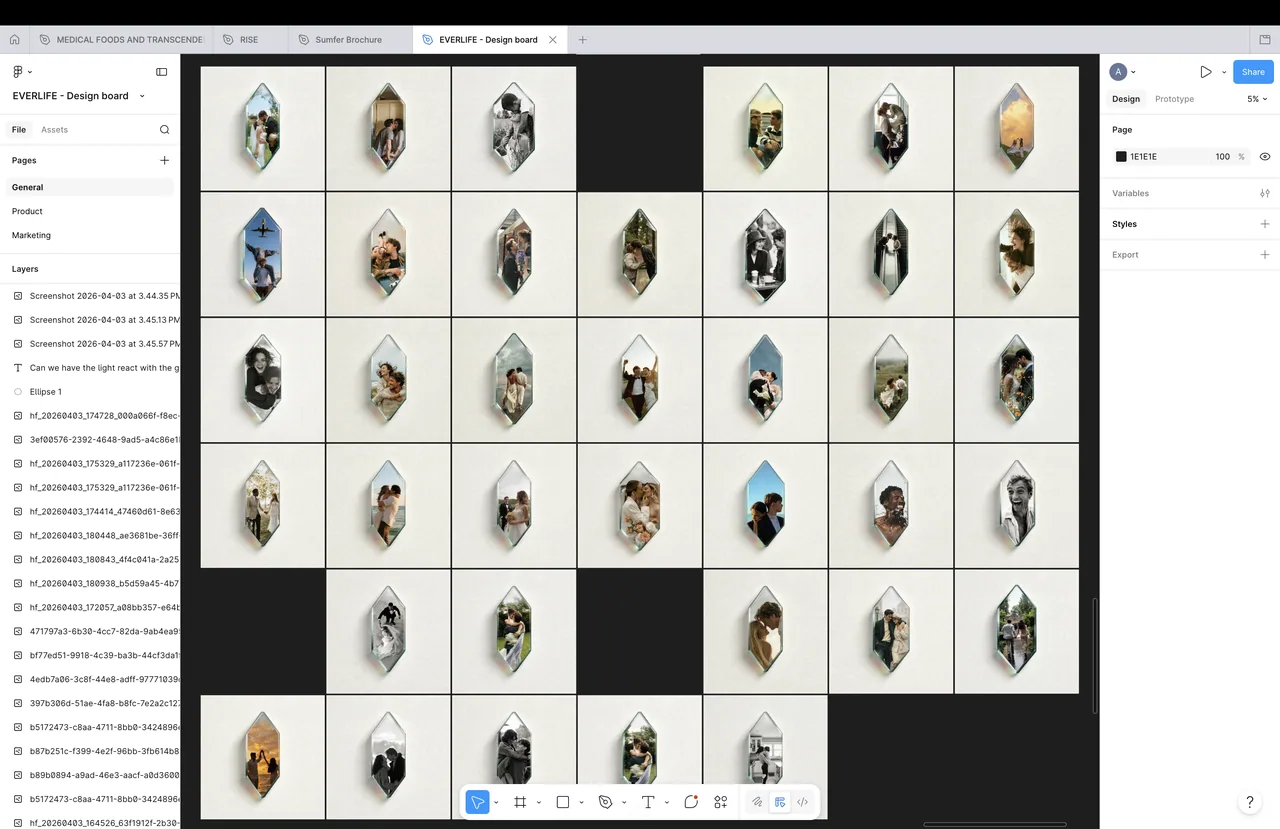Expand the EVERLIFE - Design board file name dropdown

point(142,96)
